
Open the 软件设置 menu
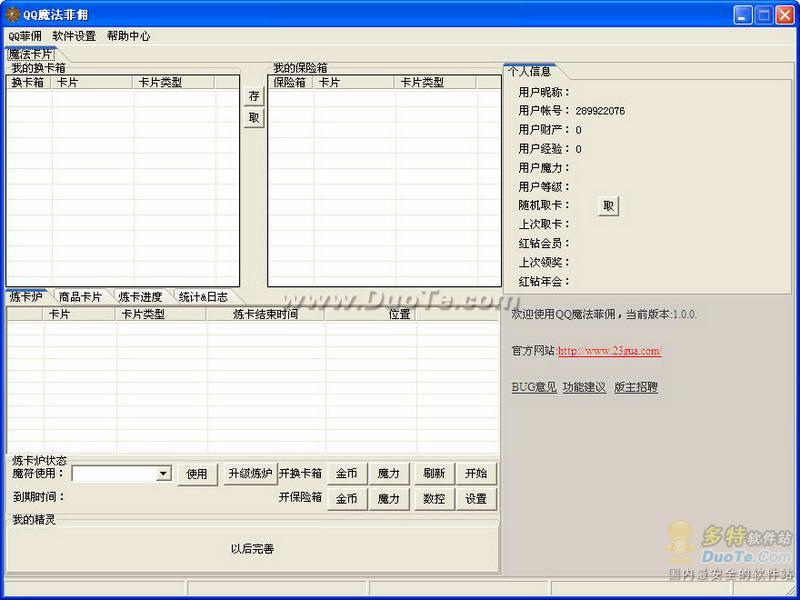tap(74, 36)
